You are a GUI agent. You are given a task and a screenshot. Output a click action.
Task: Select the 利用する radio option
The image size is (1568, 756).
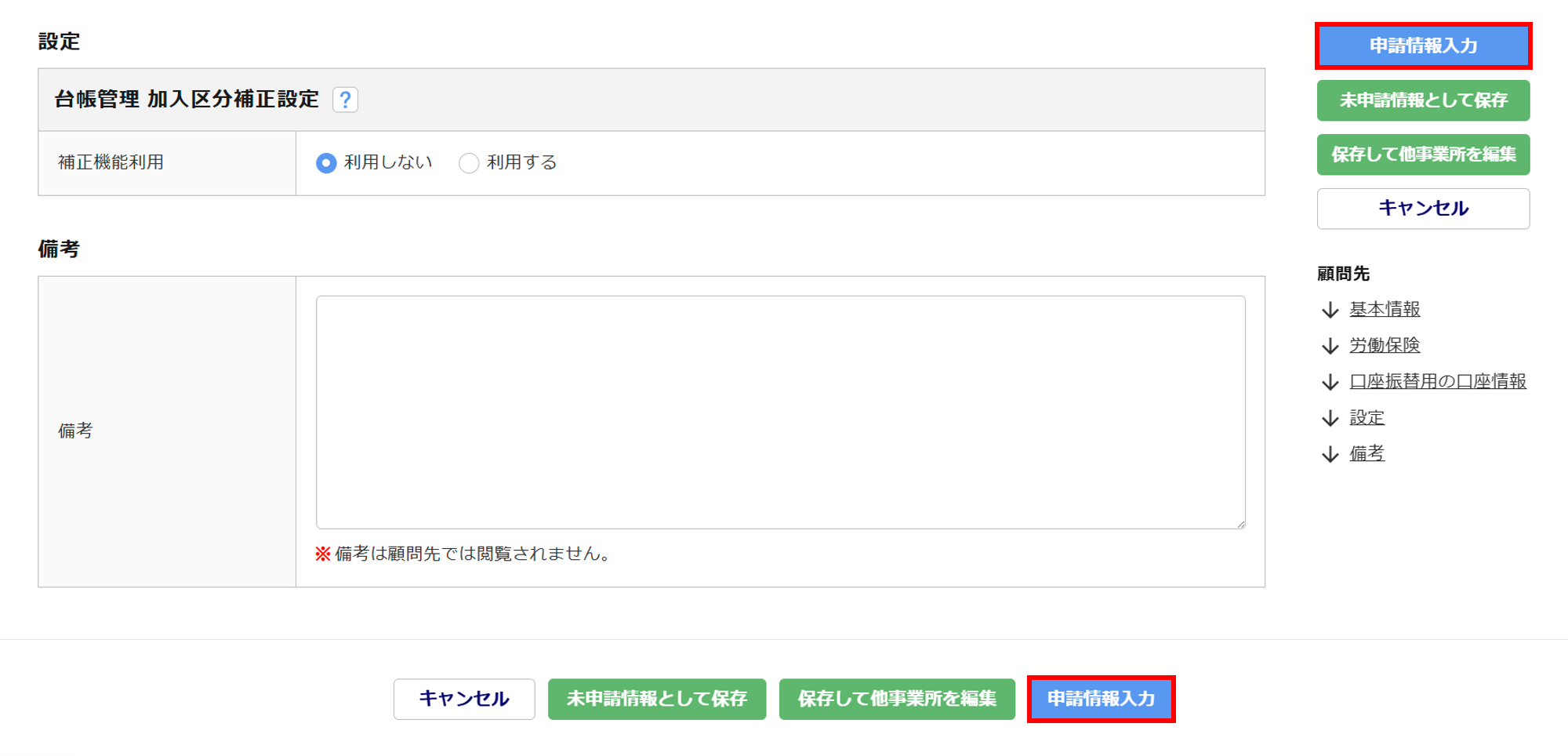[x=469, y=163]
